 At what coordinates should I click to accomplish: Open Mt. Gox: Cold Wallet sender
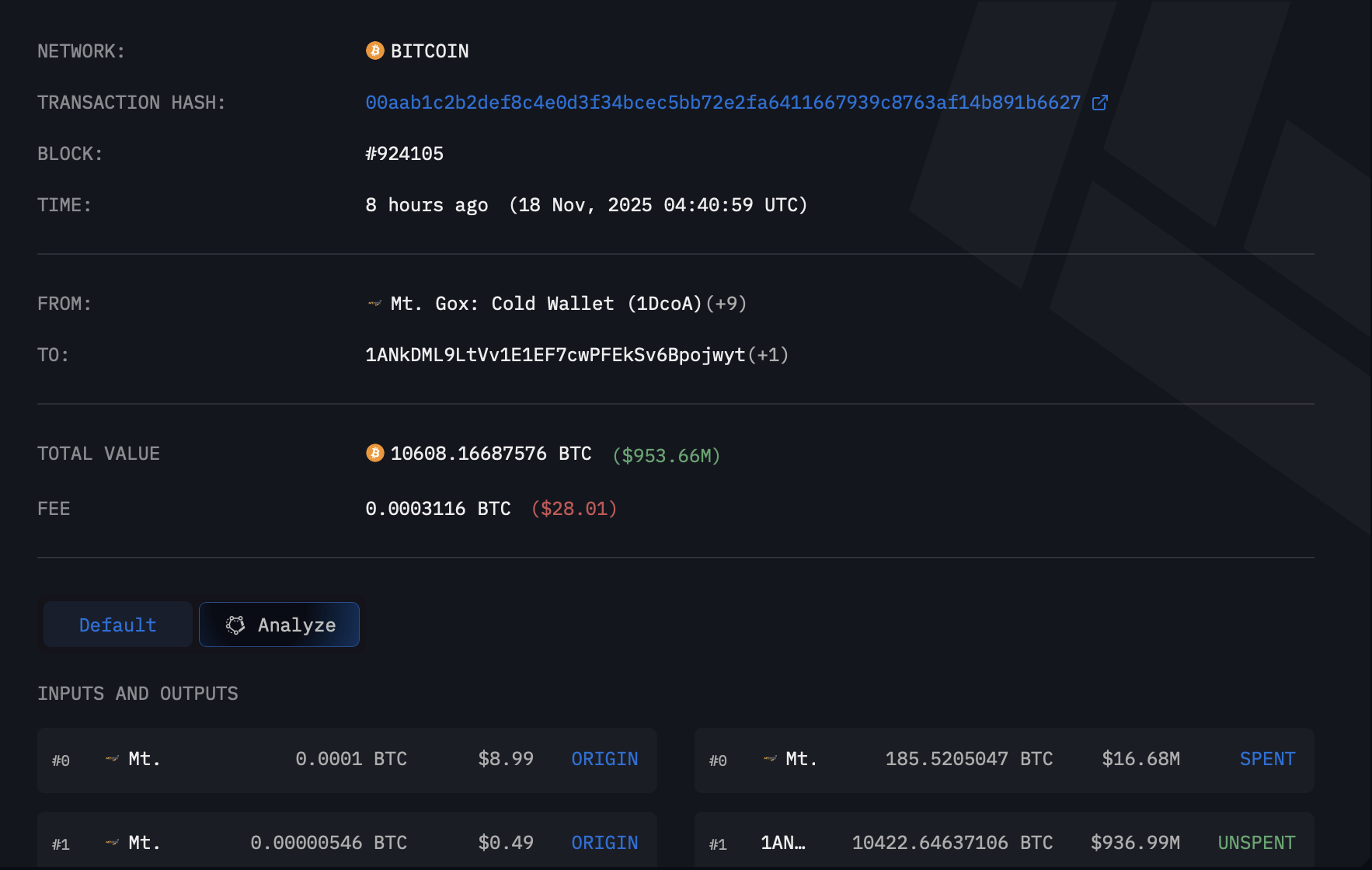pos(545,304)
